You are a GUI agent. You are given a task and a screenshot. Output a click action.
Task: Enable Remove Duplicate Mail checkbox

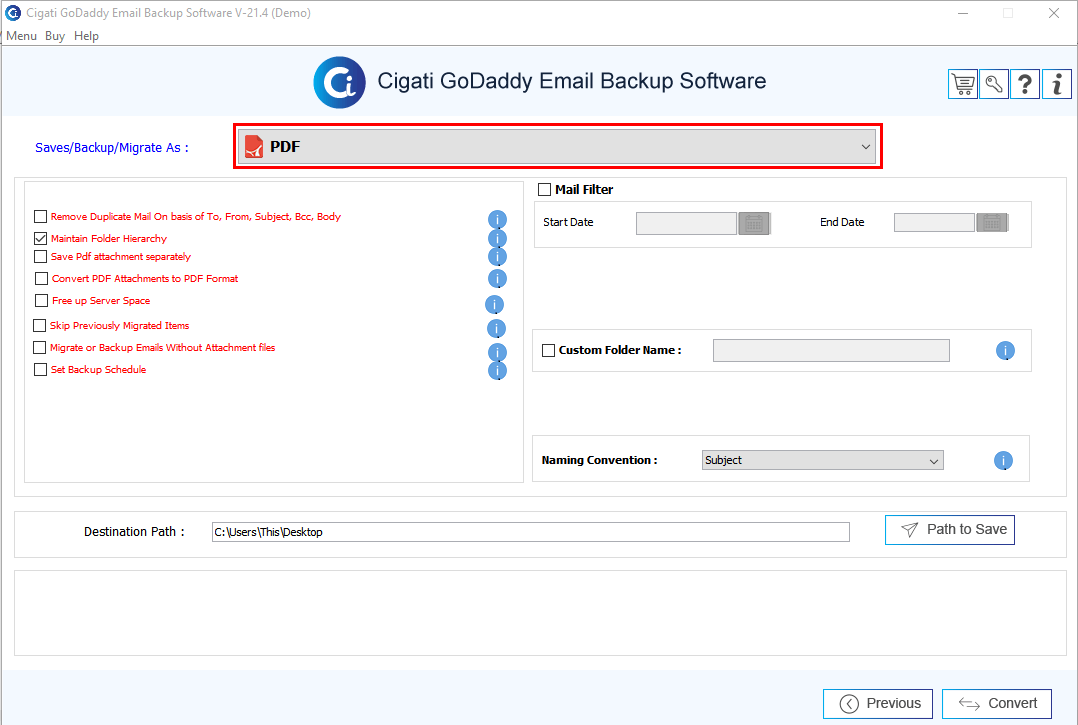tap(41, 216)
